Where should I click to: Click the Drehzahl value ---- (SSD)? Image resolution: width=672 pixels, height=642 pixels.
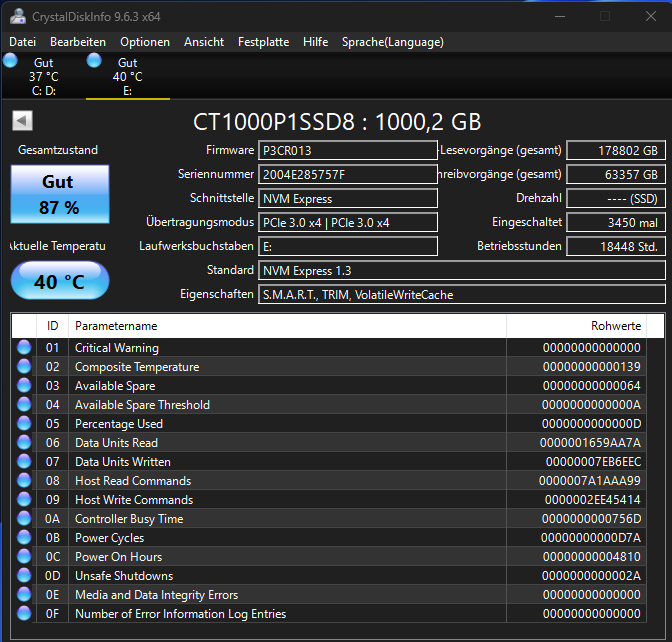(615, 198)
